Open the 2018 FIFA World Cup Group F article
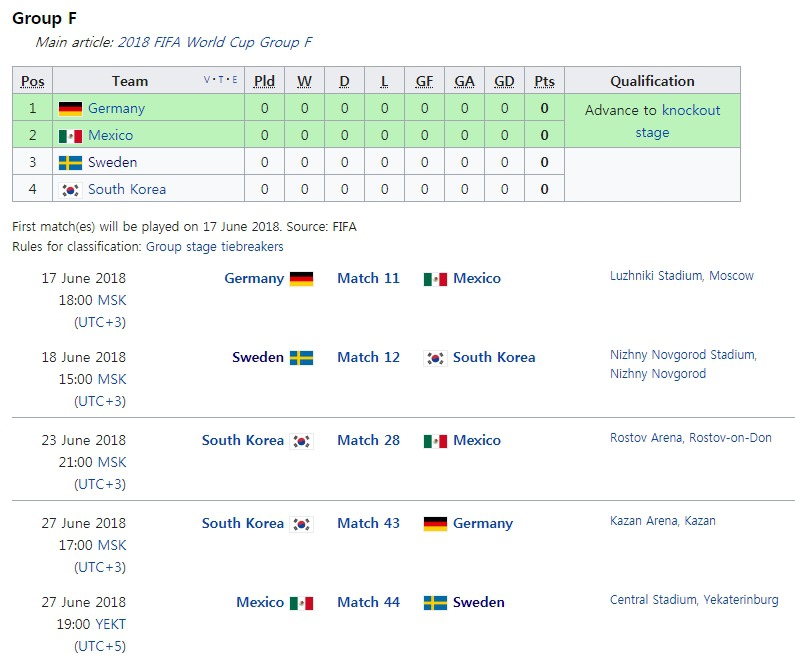 pos(215,42)
